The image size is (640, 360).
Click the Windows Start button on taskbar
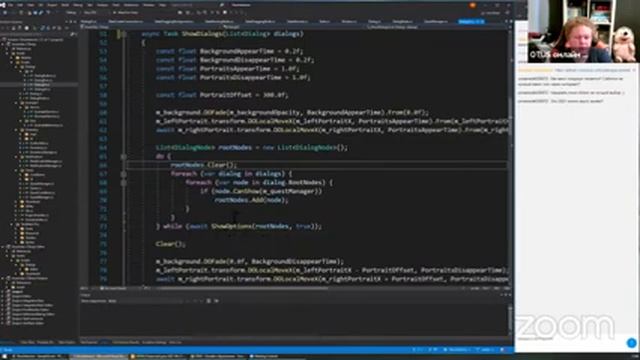point(3,357)
